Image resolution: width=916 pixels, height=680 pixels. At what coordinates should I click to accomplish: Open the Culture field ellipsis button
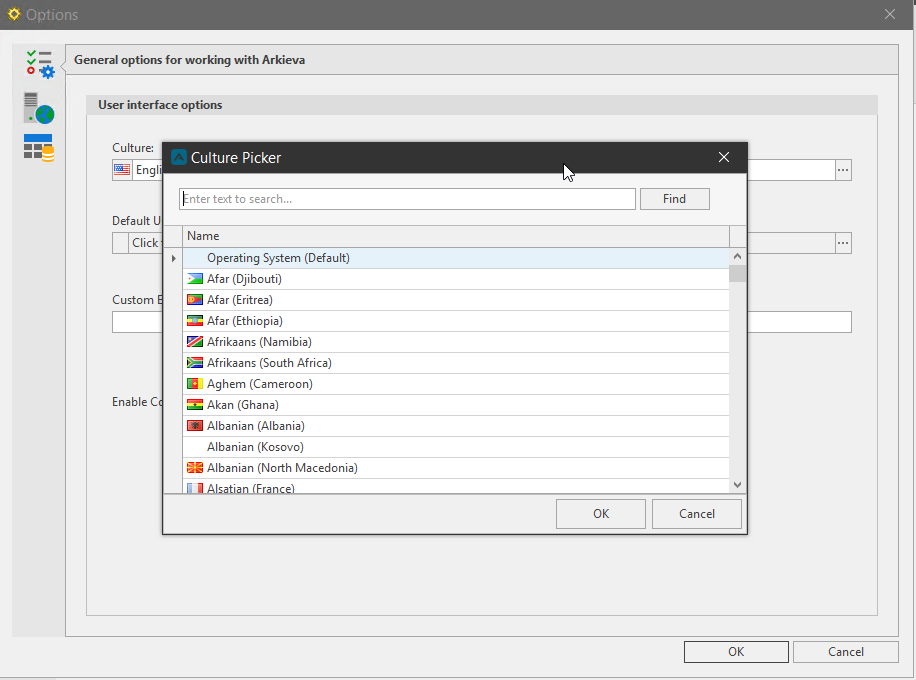pyautogui.click(x=843, y=170)
